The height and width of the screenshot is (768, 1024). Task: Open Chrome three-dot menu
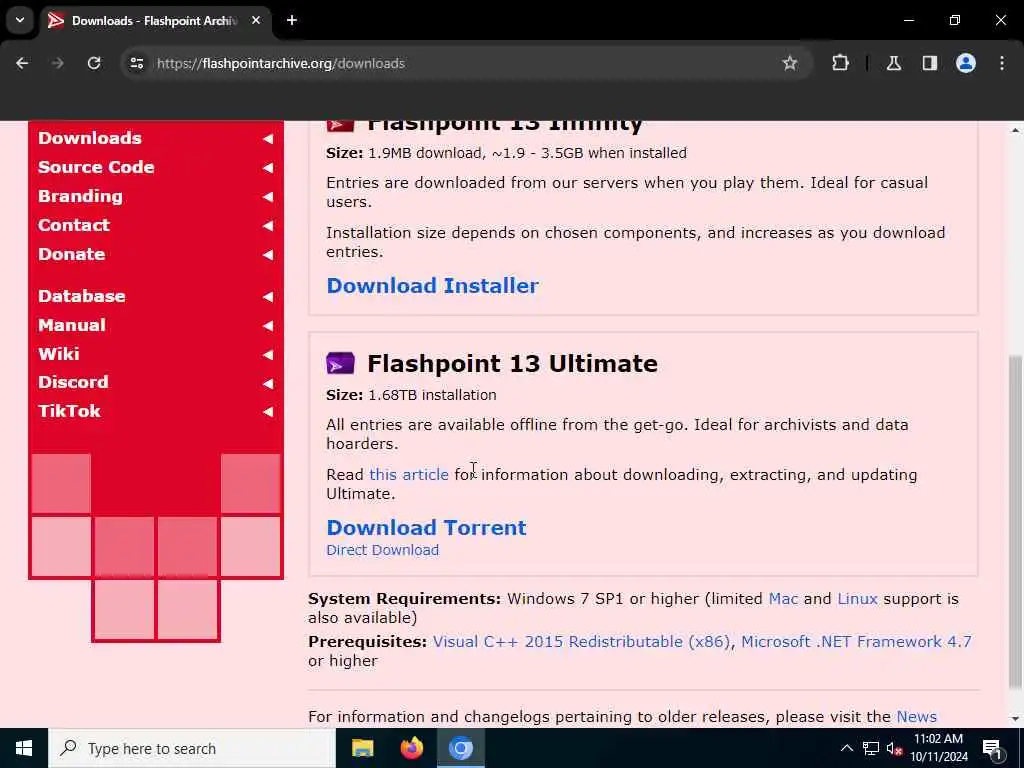[x=1002, y=63]
